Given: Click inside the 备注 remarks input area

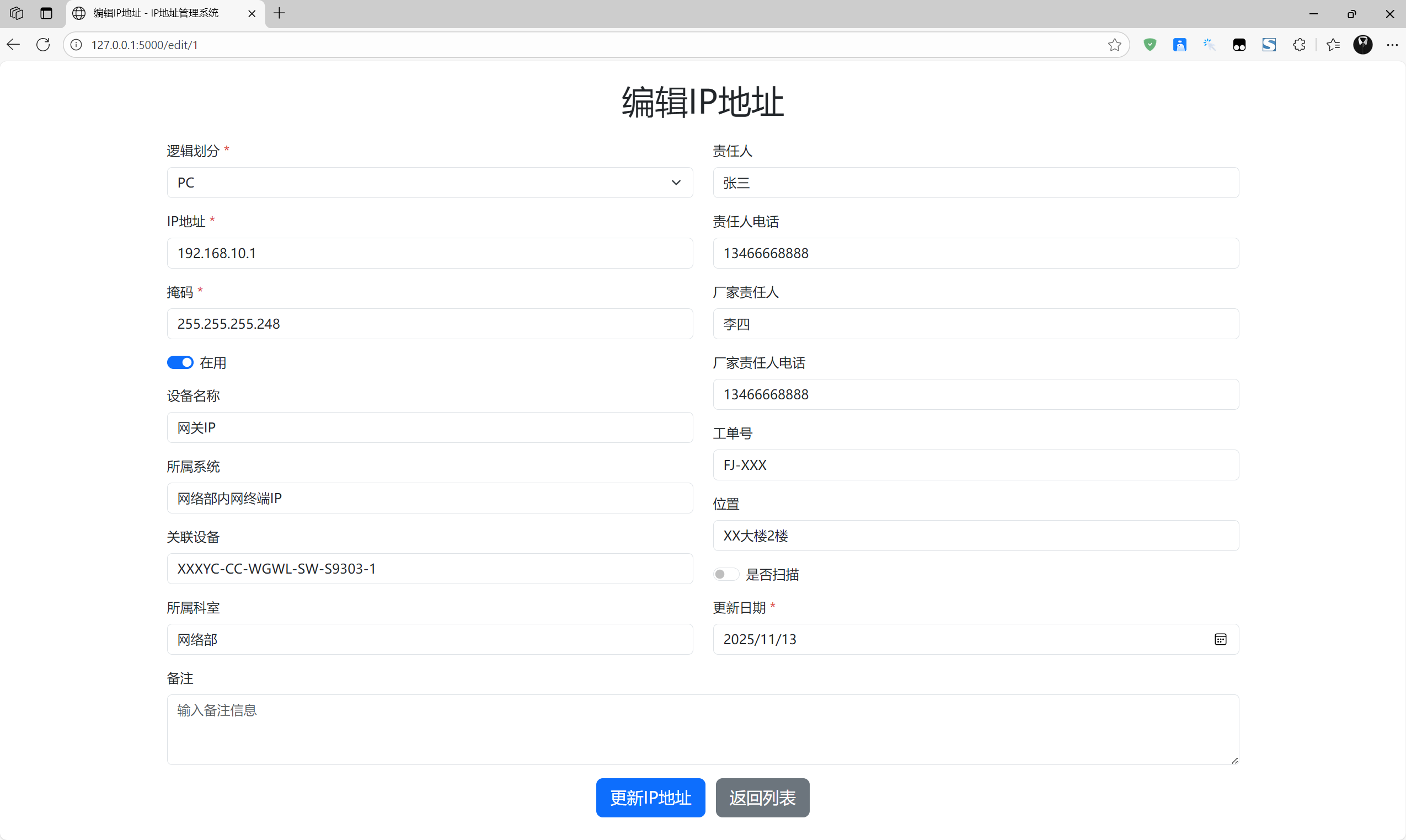Looking at the screenshot, I should 702,729.
